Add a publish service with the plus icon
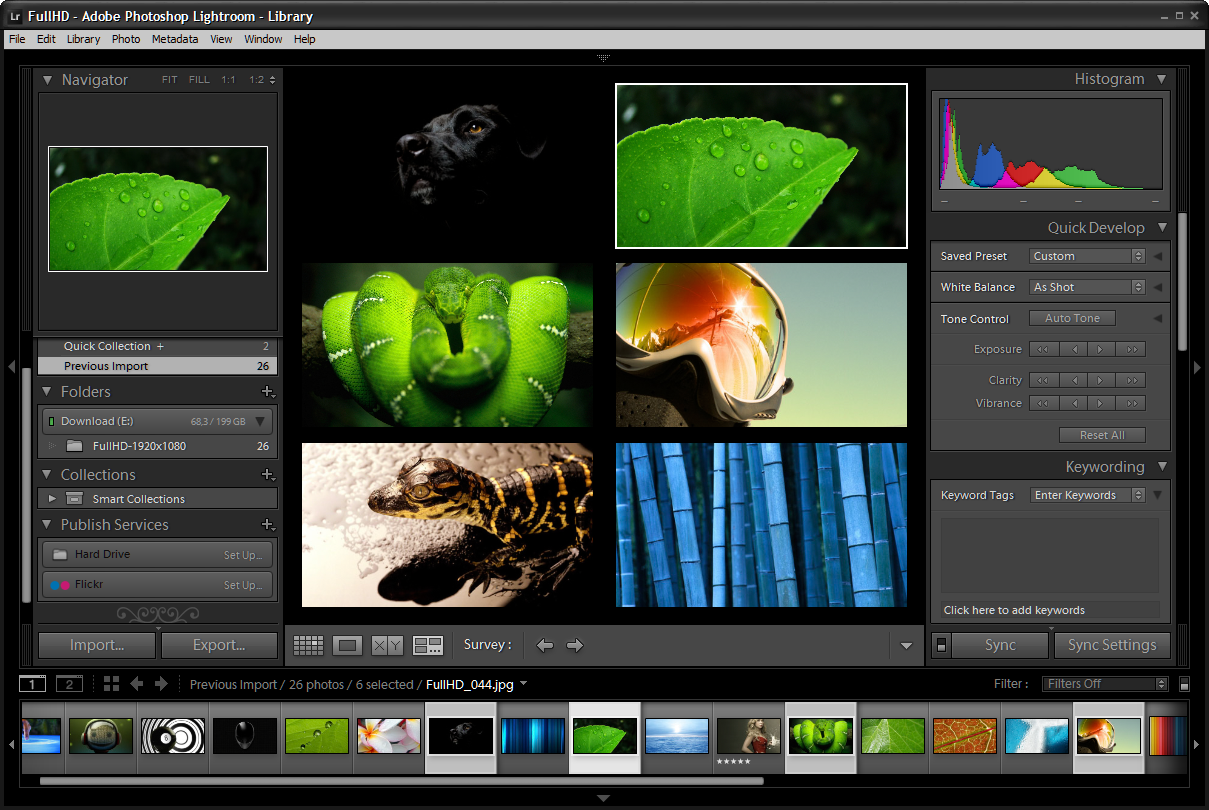Image resolution: width=1209 pixels, height=810 pixels. click(x=267, y=525)
